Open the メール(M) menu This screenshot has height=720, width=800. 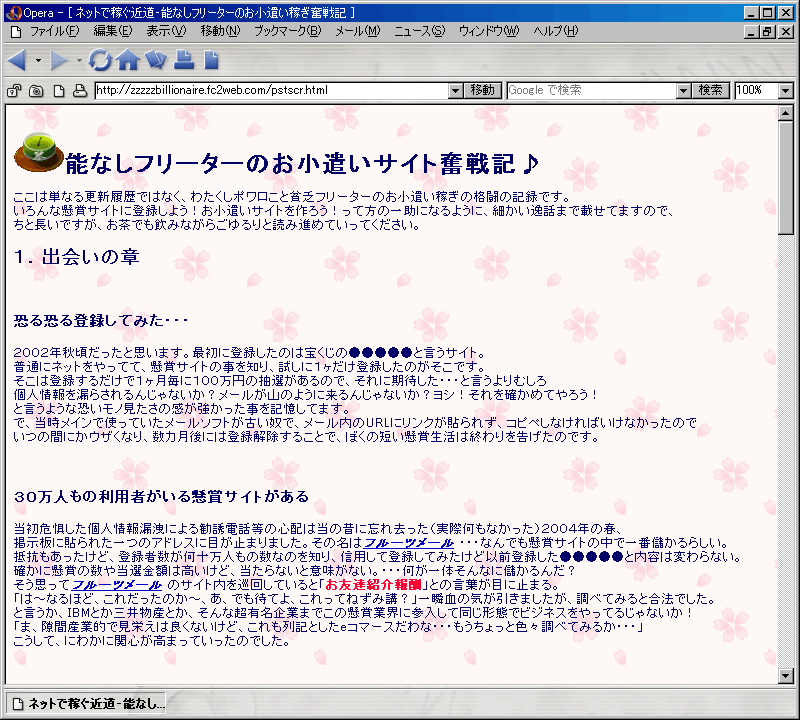click(358, 31)
